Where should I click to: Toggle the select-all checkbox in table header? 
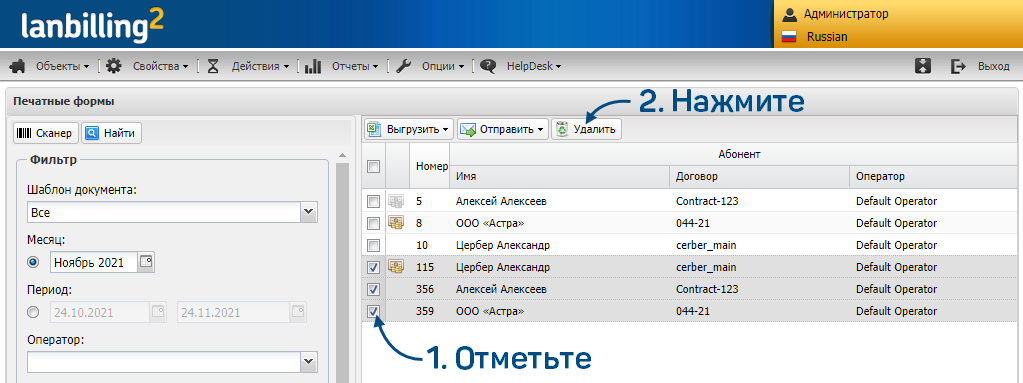(x=373, y=167)
